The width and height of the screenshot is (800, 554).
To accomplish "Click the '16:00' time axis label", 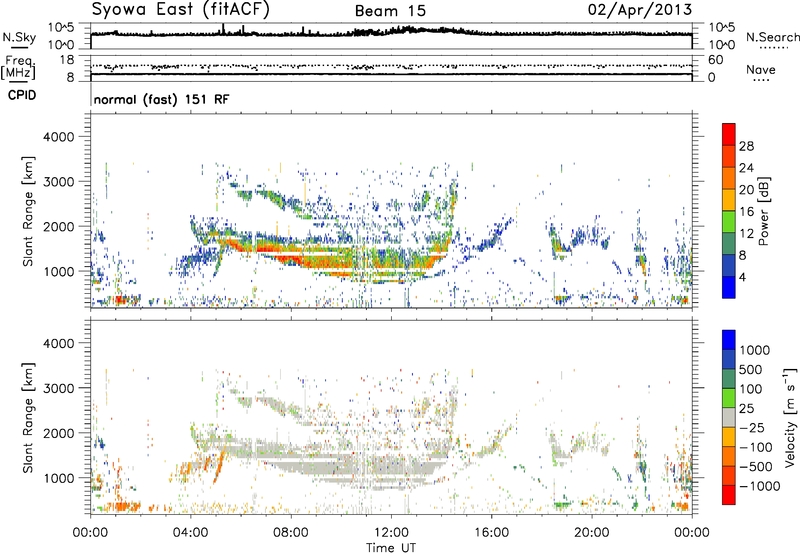I will click(491, 533).
